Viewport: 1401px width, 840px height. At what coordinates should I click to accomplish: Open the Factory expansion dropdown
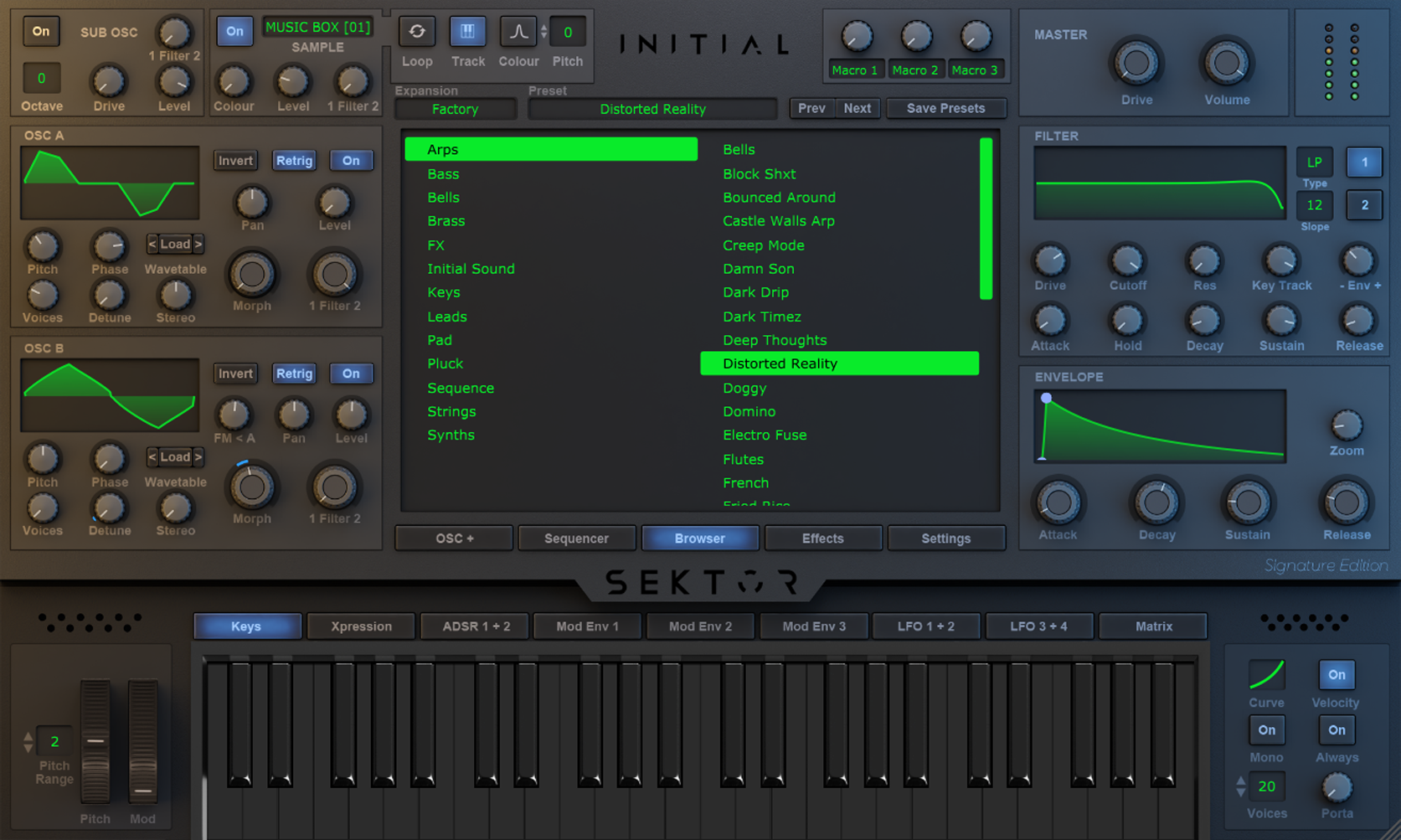pos(456,108)
